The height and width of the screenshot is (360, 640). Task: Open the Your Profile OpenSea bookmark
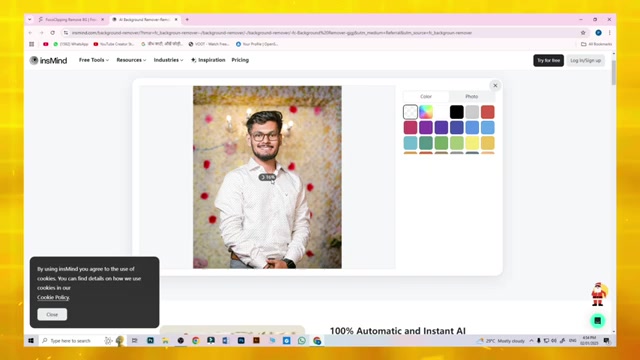pos(257,44)
